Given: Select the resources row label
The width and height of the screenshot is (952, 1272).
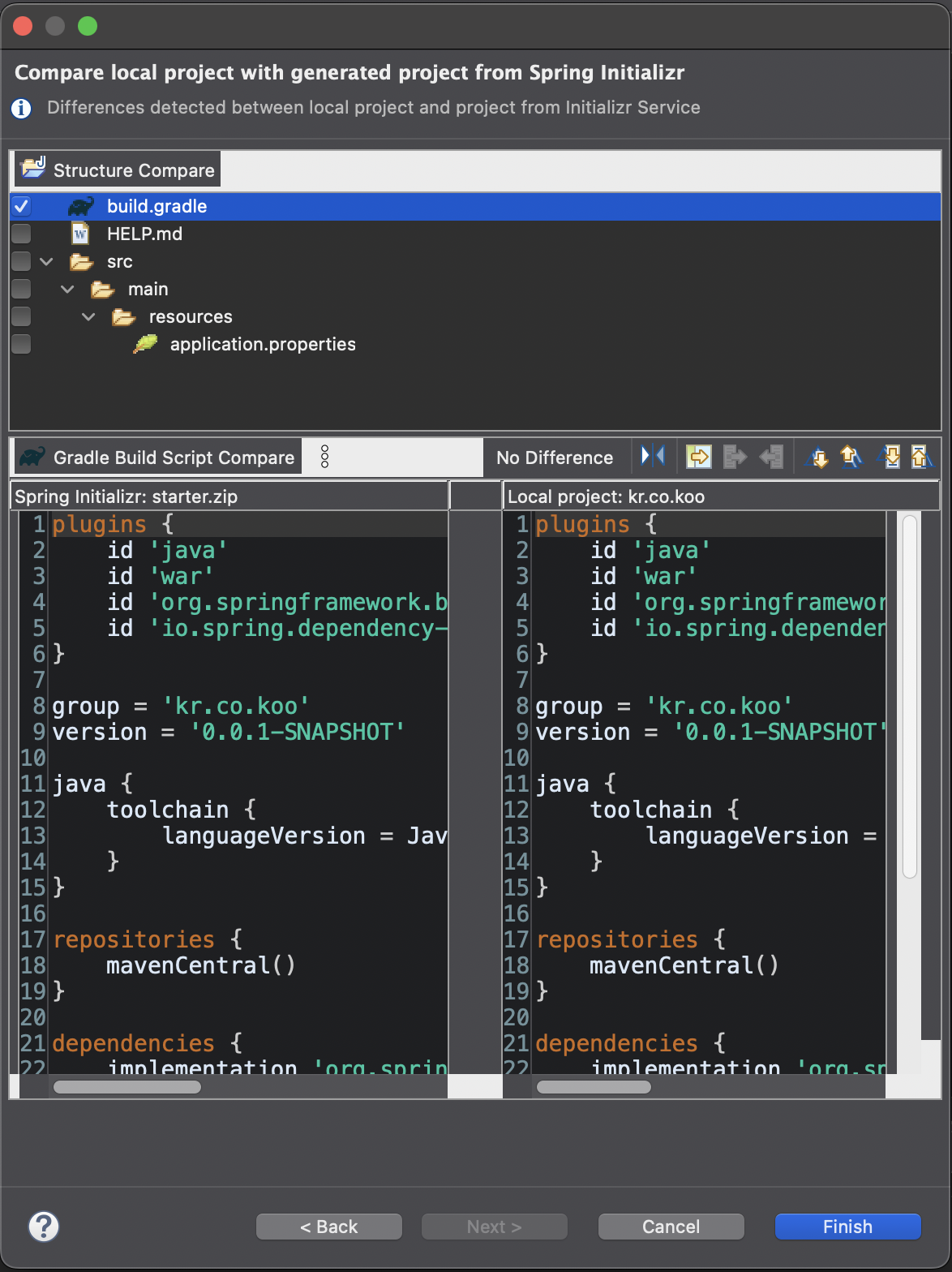Looking at the screenshot, I should point(191,317).
